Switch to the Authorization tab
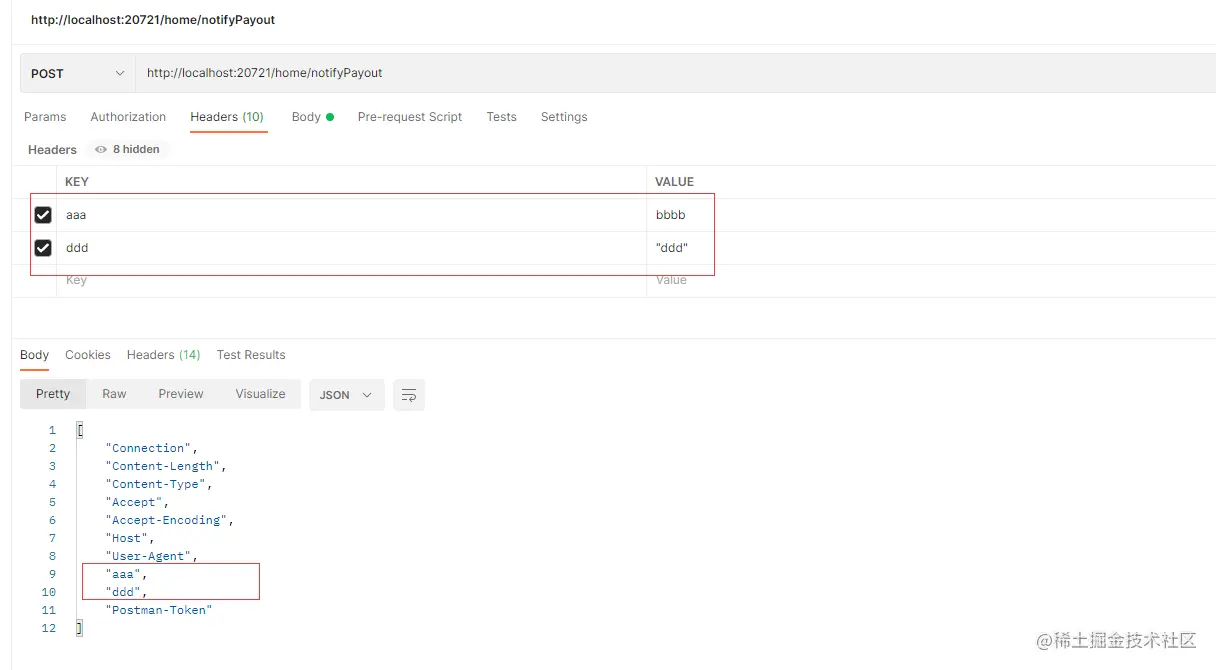The height and width of the screenshot is (670, 1216). [128, 117]
